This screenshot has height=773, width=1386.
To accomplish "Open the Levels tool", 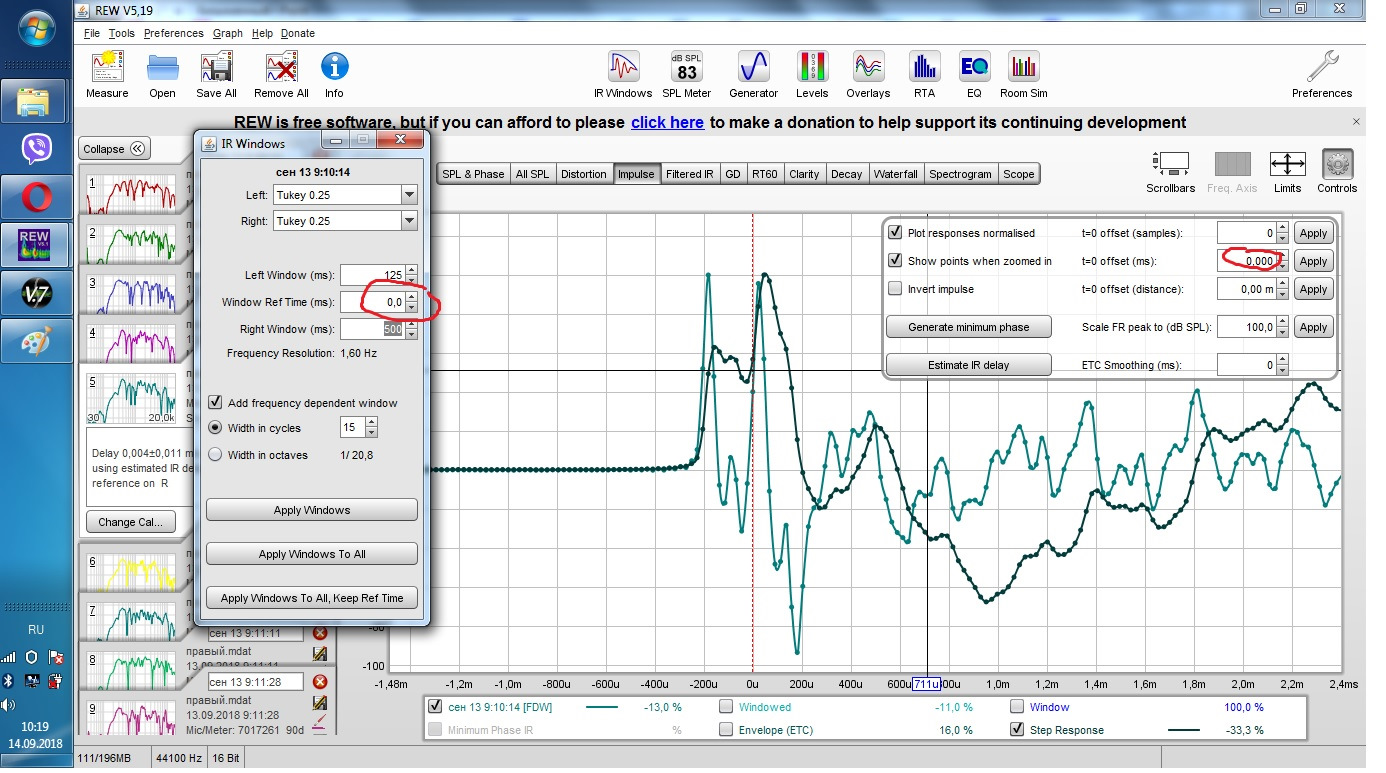I will click(812, 67).
